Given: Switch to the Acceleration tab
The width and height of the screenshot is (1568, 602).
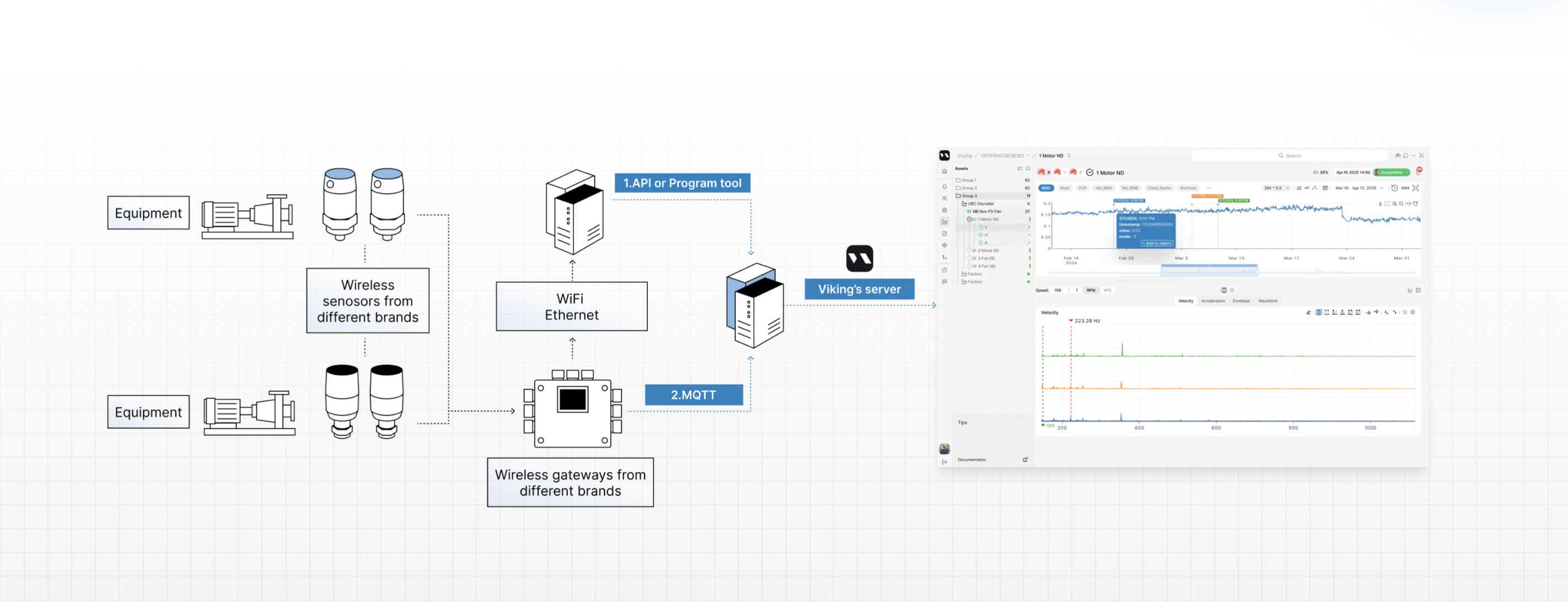Looking at the screenshot, I should (x=1212, y=300).
